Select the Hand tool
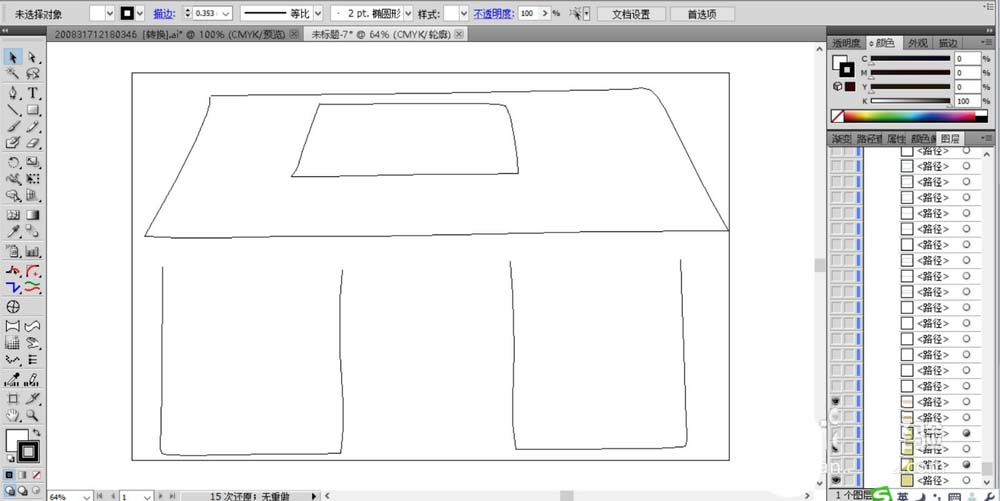The height and width of the screenshot is (501, 1000). pyautogui.click(x=13, y=416)
